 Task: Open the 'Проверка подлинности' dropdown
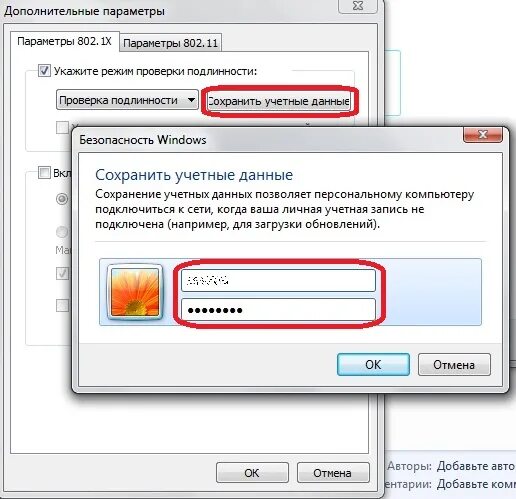(127, 100)
